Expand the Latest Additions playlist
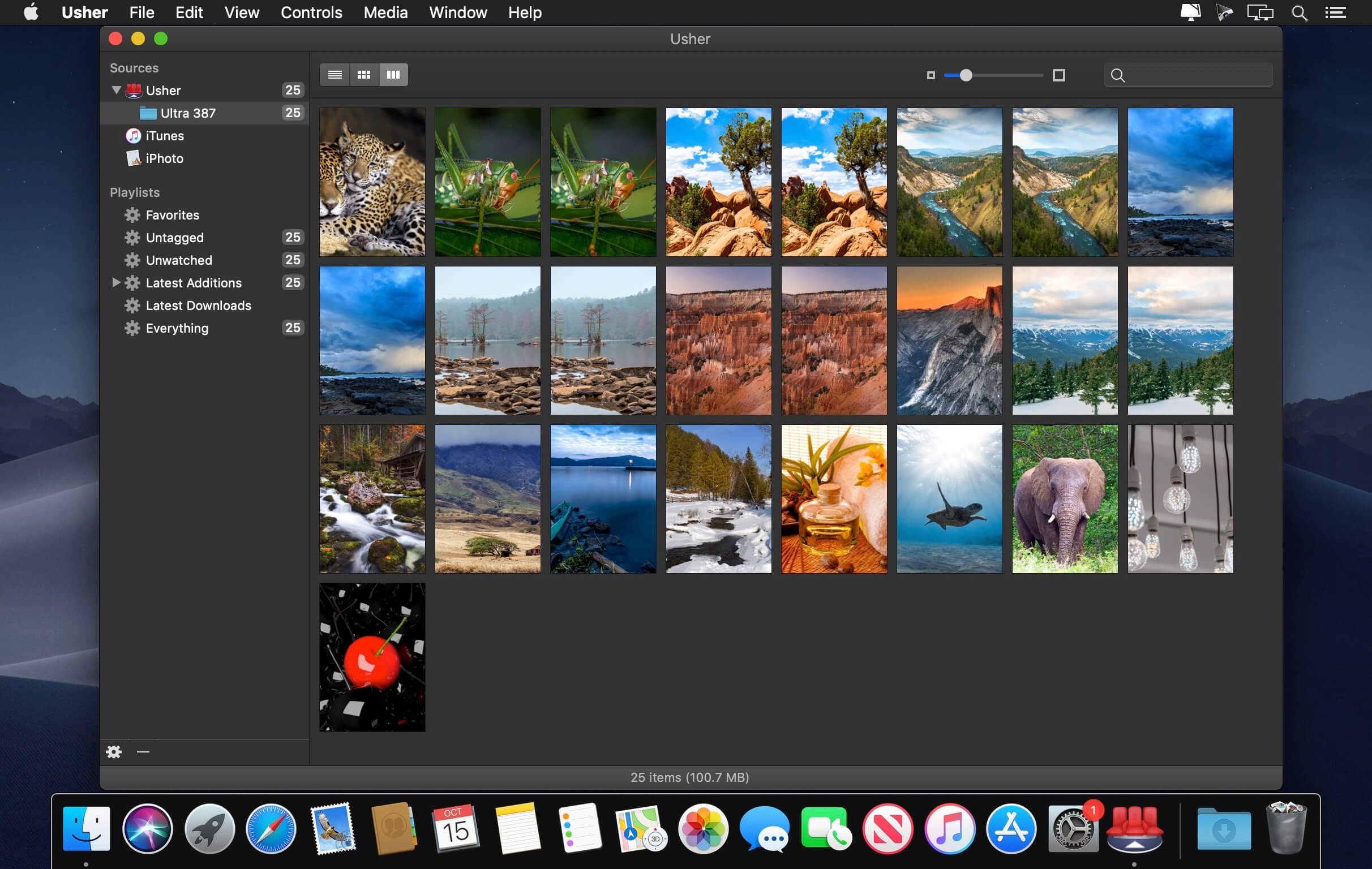Screen dimensions: 1372x869 click(x=115, y=282)
